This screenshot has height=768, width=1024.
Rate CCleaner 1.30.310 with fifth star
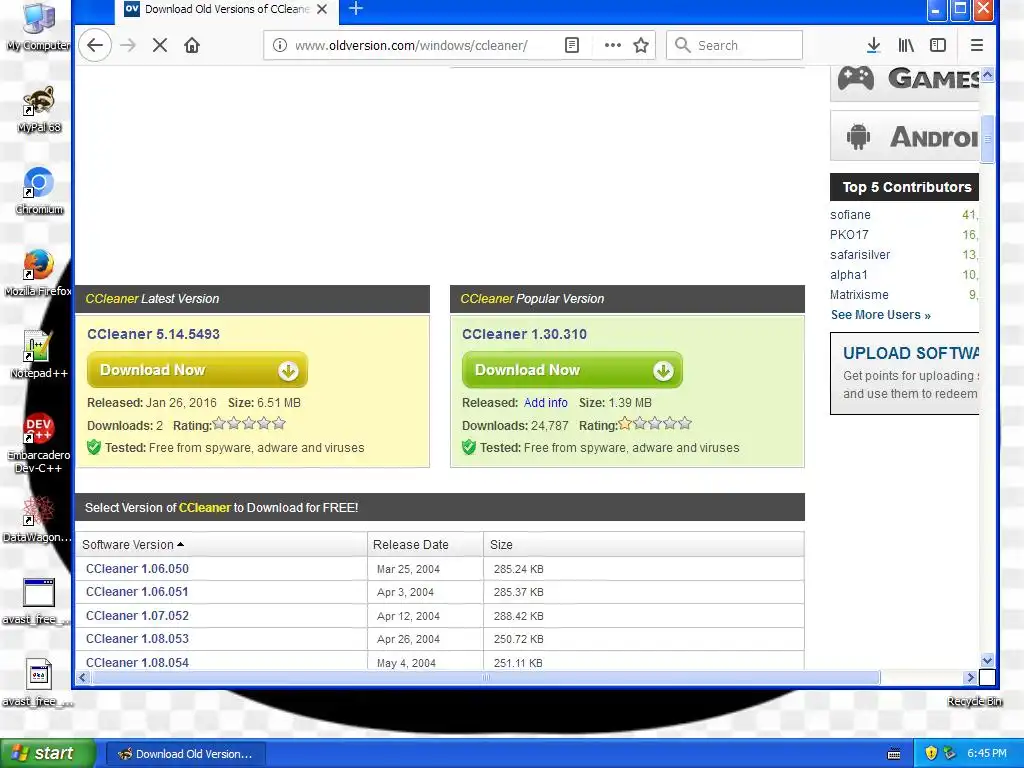coord(684,423)
